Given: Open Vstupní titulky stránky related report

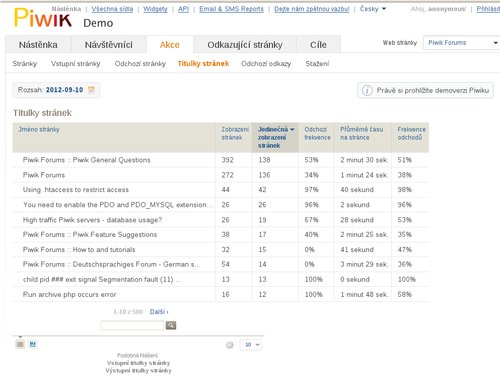Looking at the screenshot, I should pos(138,363).
